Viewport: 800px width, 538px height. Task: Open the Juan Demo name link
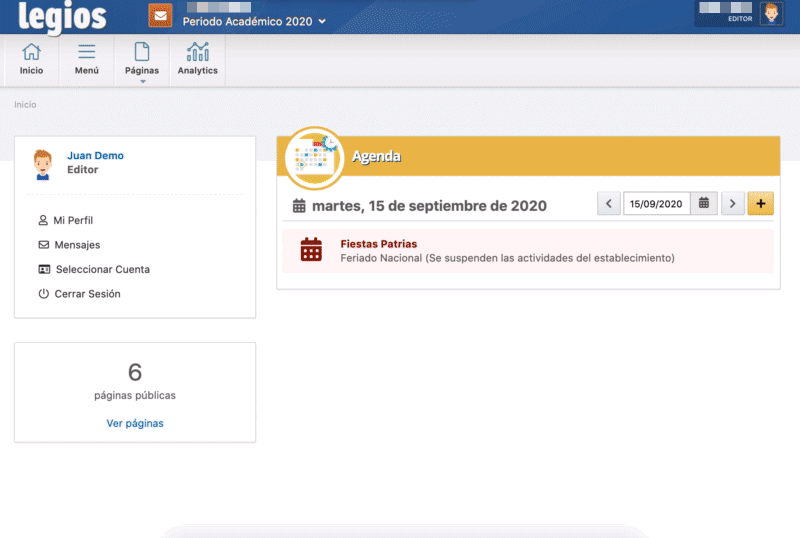pyautogui.click(x=95, y=156)
